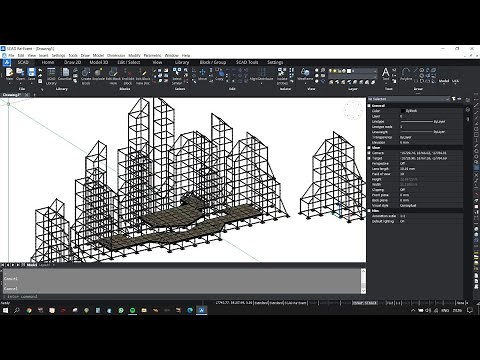
Task: Add a new document tab with plus
Action: 34,95
